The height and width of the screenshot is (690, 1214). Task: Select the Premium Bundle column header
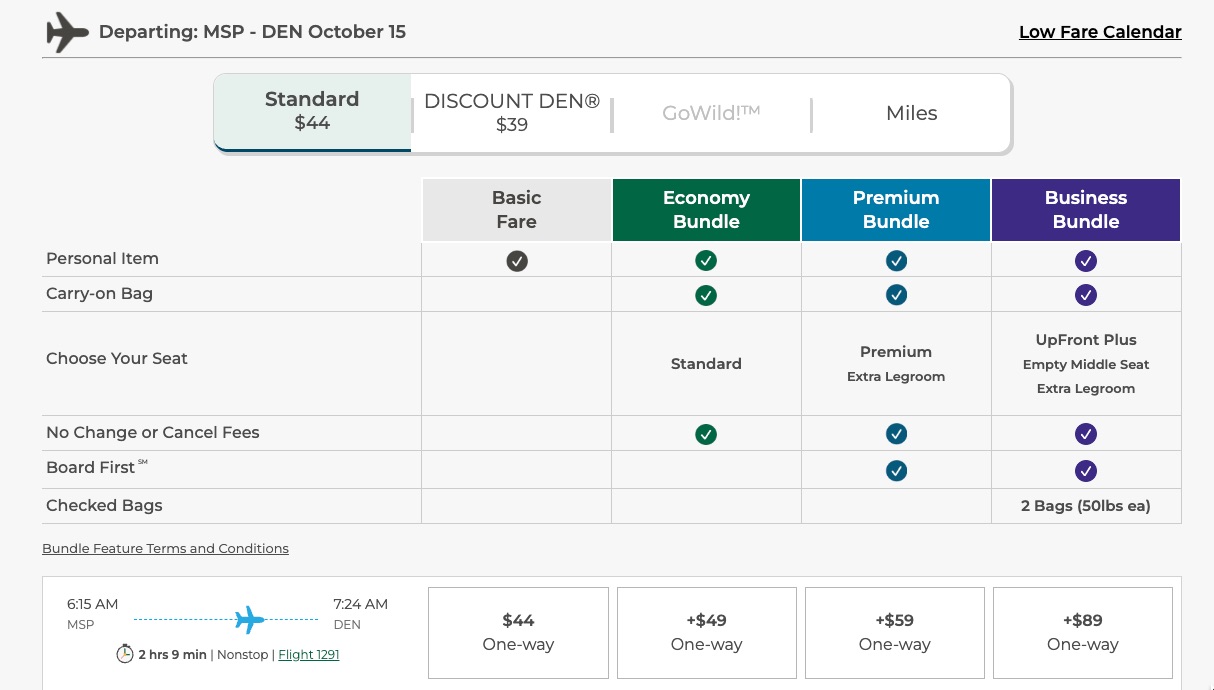pyautogui.click(x=896, y=210)
